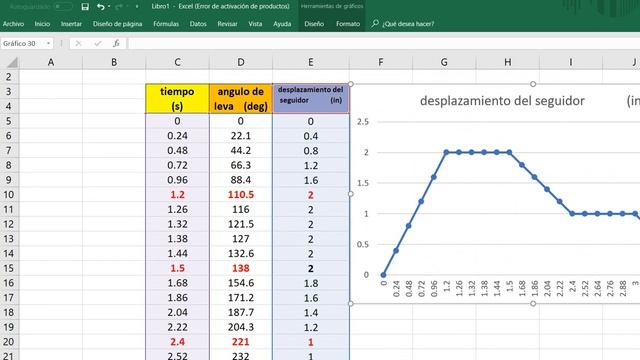Open the Diseño de página tab

click(118, 24)
